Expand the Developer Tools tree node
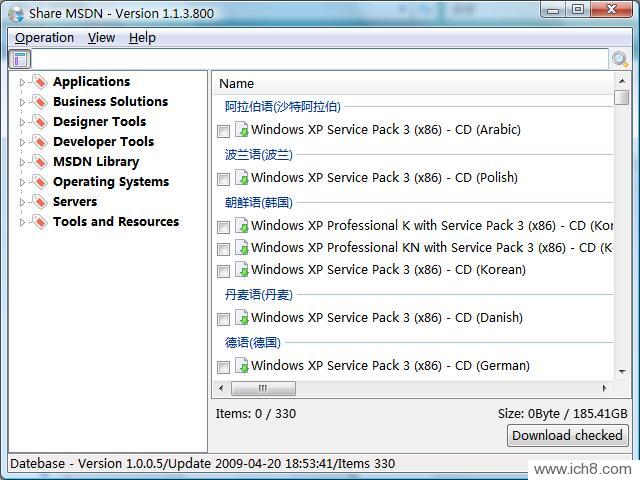Viewport: 640px width, 480px height. [x=22, y=142]
